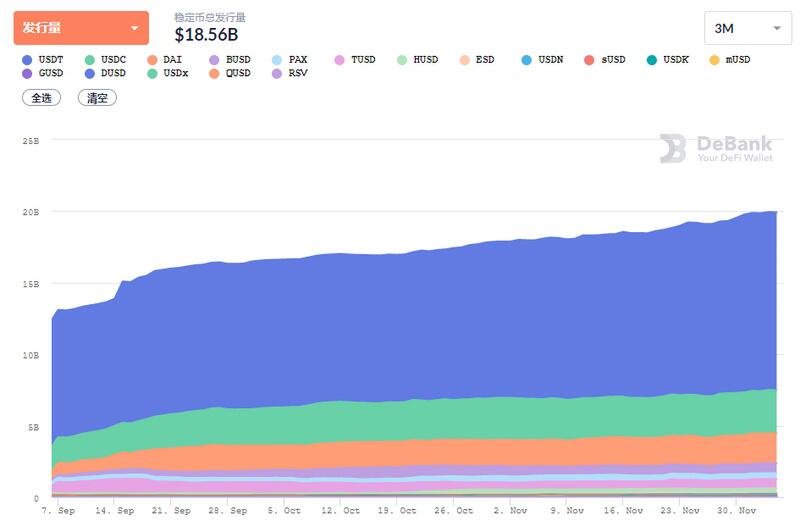Viewport: 800px width, 532px height.
Task: Toggle the USDT legend series
Action: click(x=43, y=60)
